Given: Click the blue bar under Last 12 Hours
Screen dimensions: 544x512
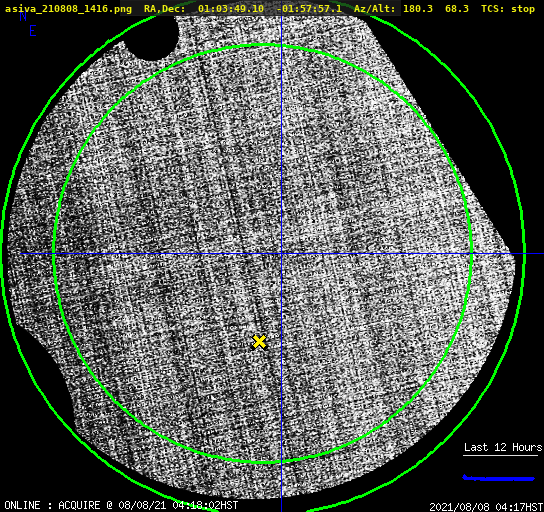Looking at the screenshot, I should pyautogui.click(x=499, y=478).
